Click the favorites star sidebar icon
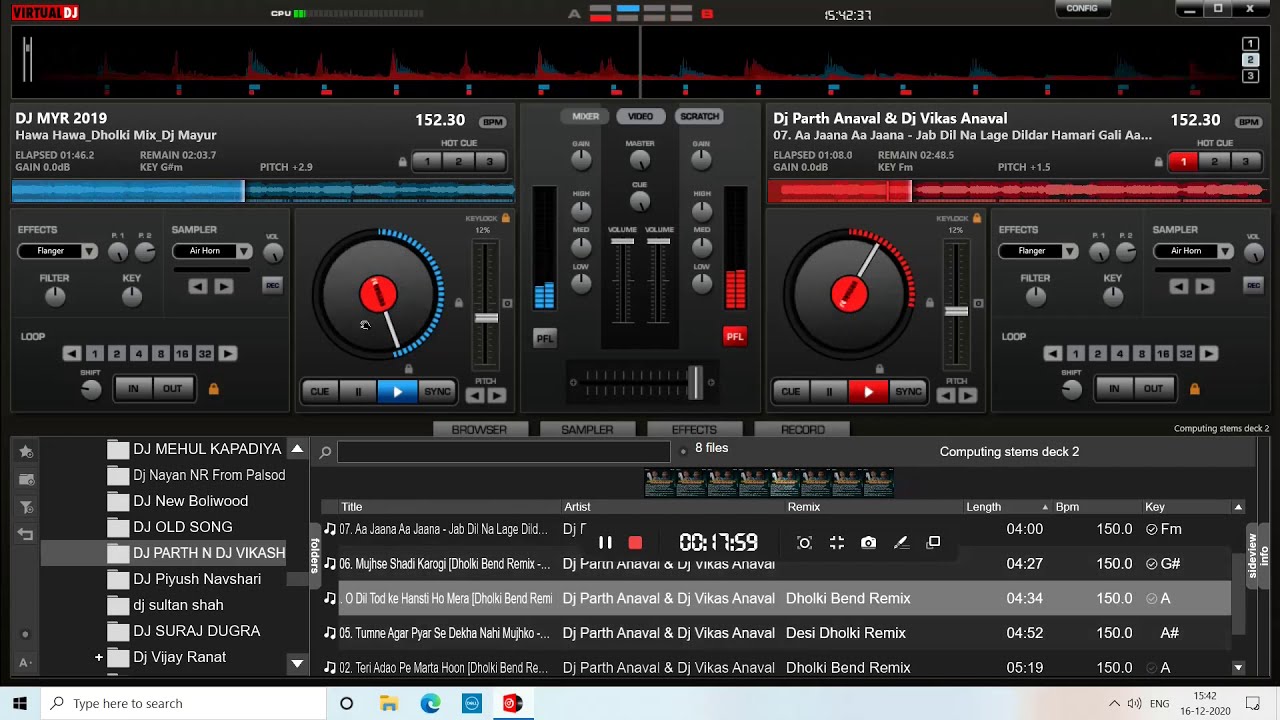1280x720 pixels. 26,452
